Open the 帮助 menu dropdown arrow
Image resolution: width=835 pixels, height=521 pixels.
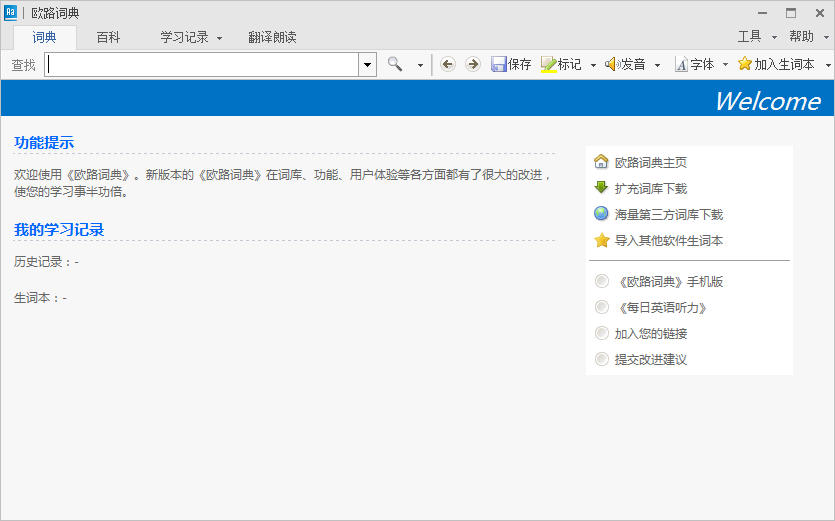826,37
